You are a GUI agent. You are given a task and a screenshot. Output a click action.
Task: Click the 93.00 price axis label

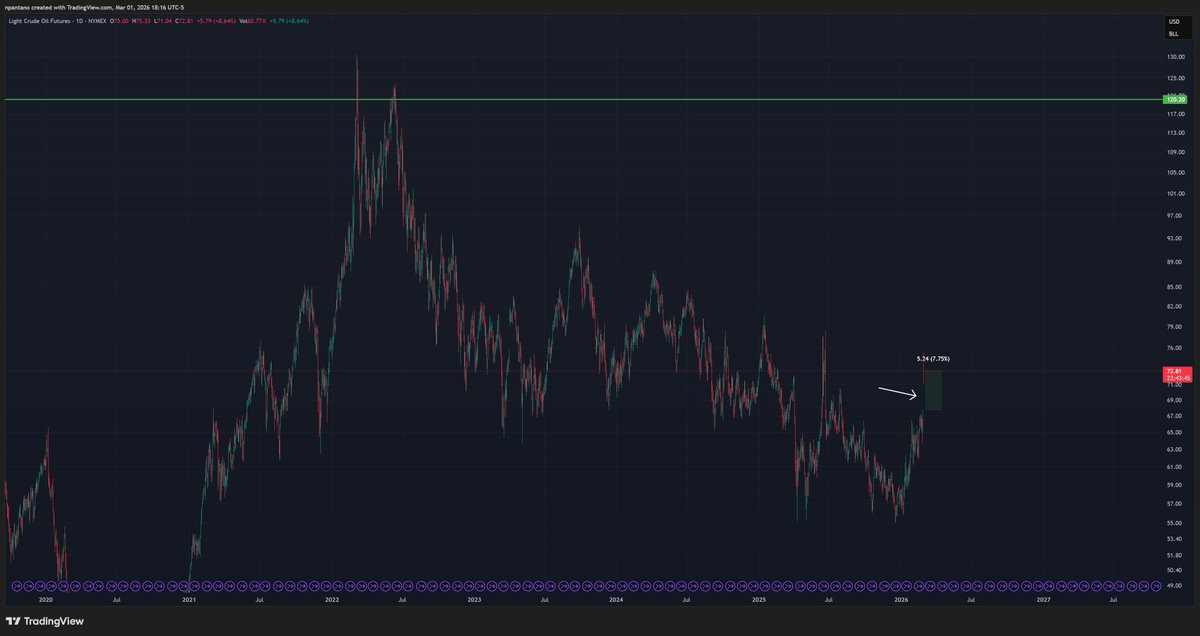tap(1174, 238)
